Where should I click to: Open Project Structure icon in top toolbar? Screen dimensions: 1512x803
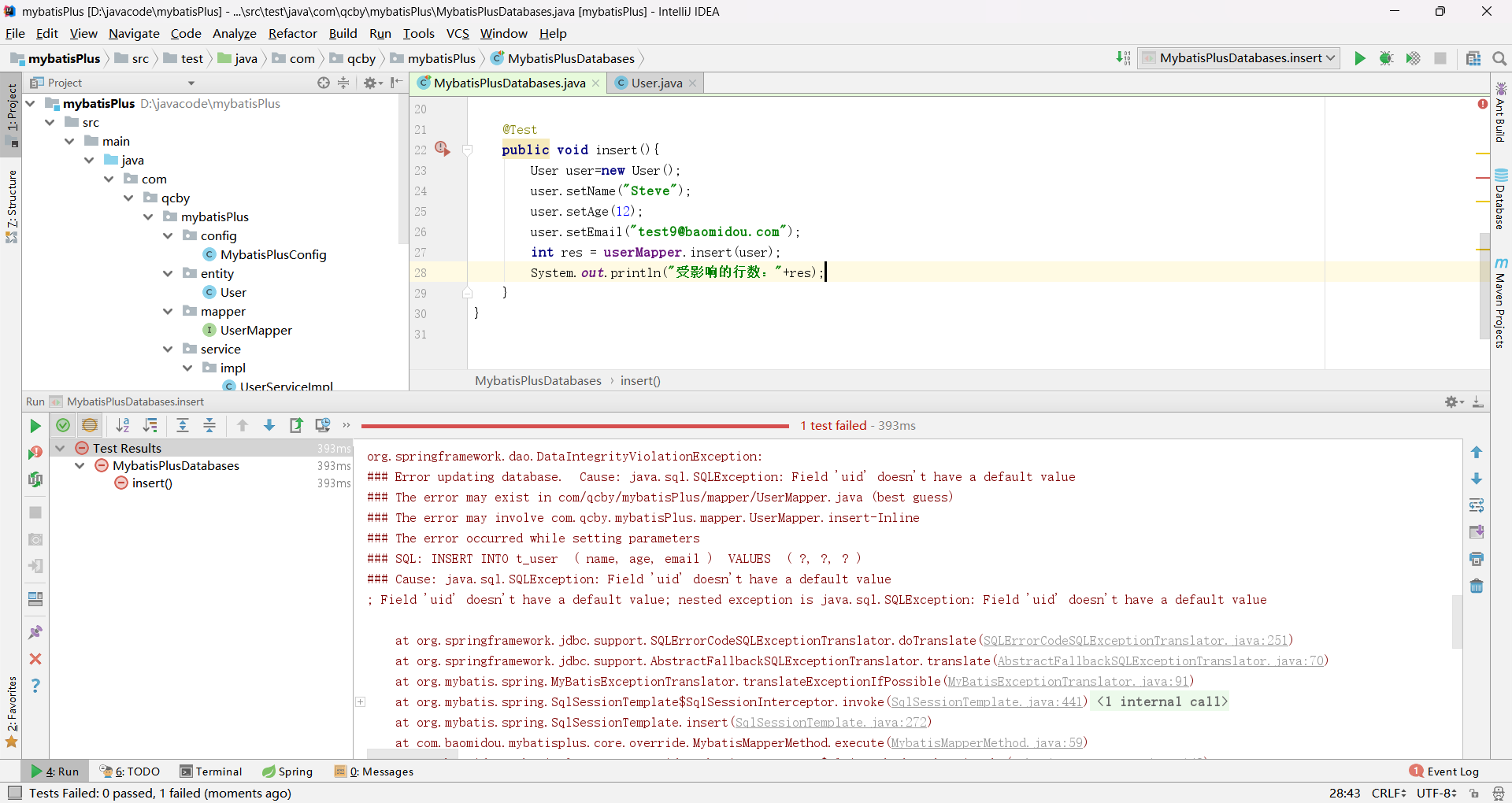click(x=1473, y=58)
